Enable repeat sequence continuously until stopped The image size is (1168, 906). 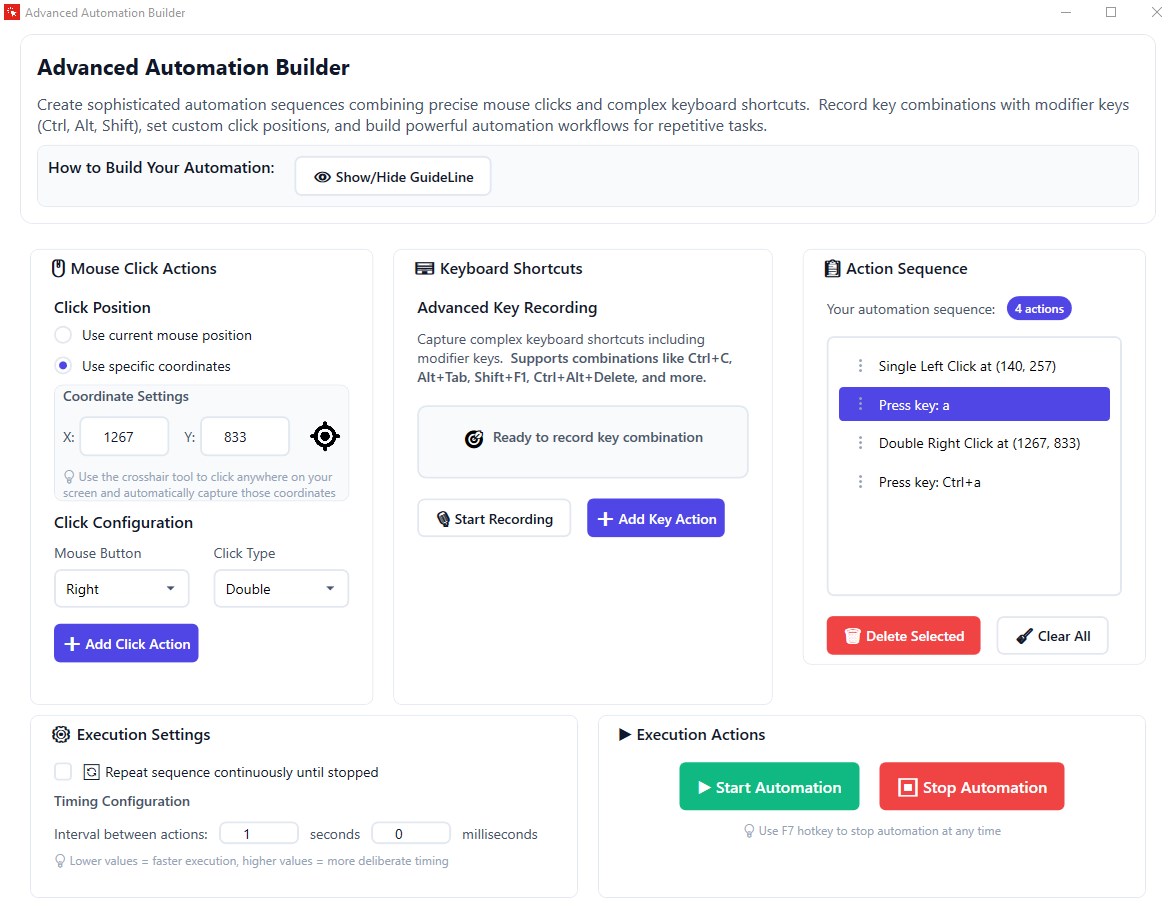click(x=62, y=771)
